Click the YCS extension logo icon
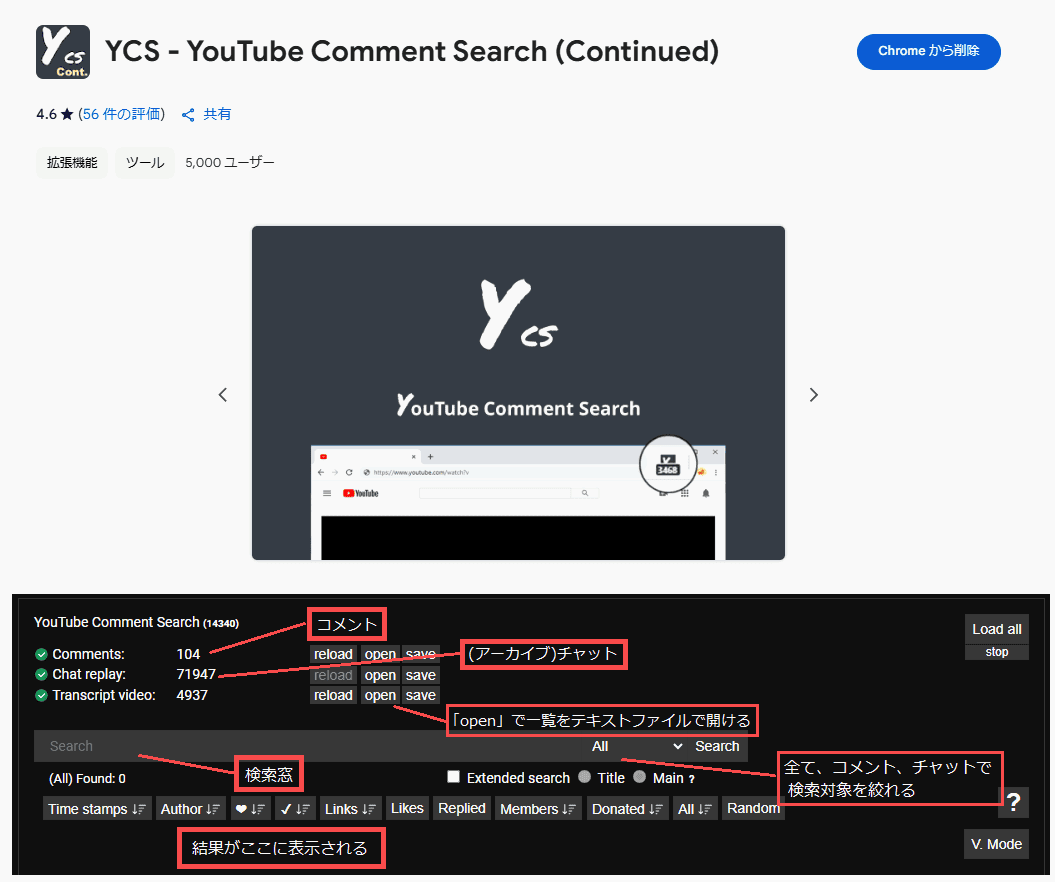Screen dimensions: 1055x882 click(x=63, y=52)
